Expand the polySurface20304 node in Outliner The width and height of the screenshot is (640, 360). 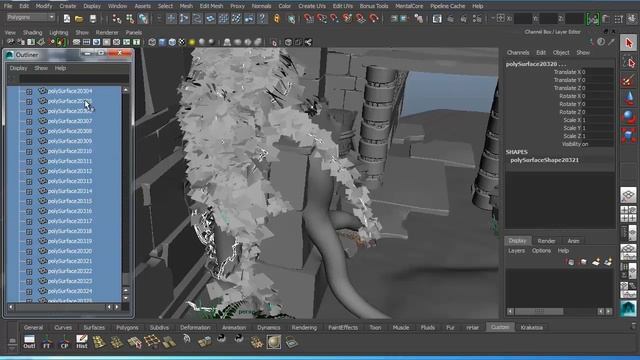(x=29, y=91)
